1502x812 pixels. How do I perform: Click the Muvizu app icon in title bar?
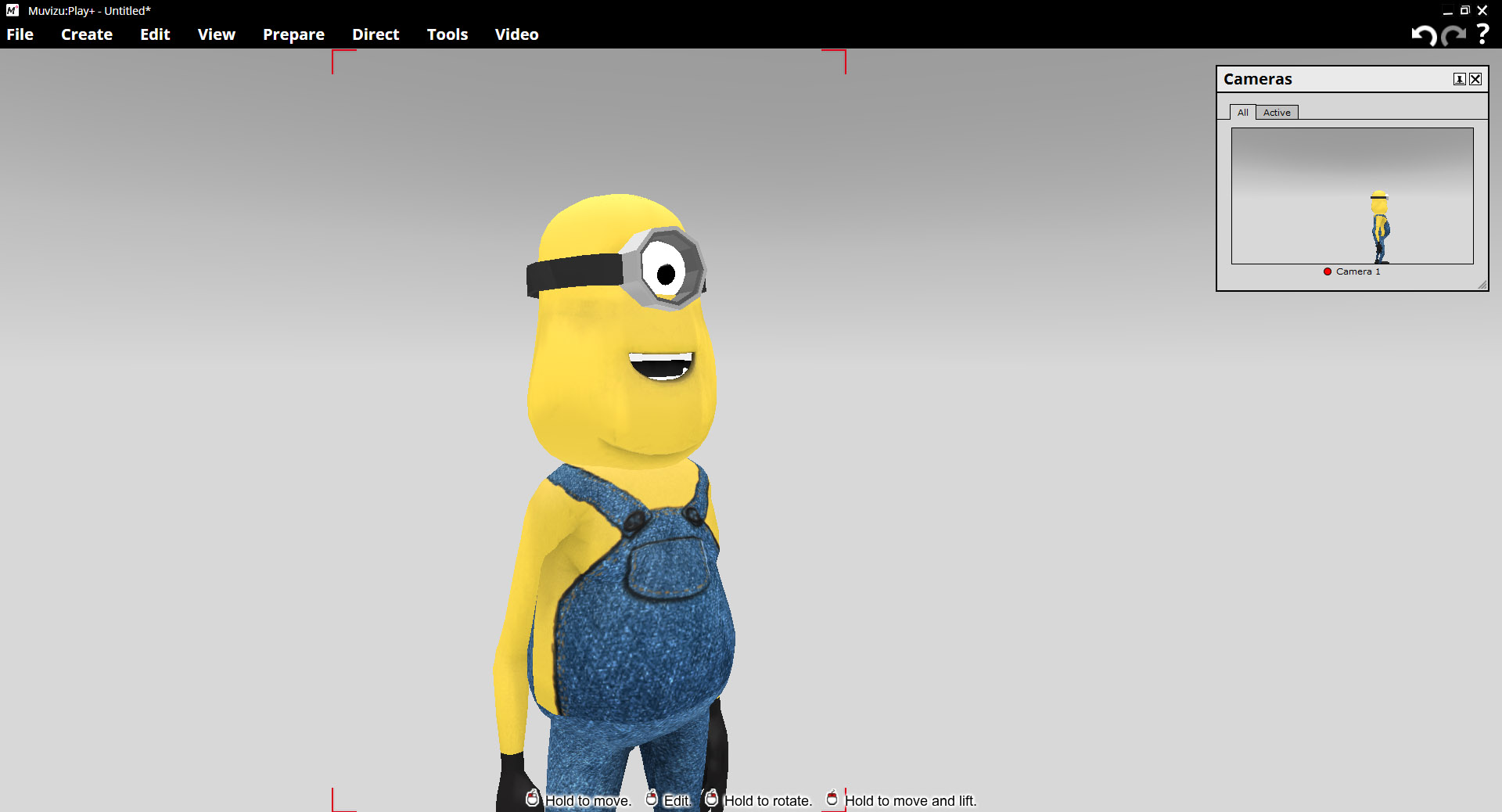(13, 10)
